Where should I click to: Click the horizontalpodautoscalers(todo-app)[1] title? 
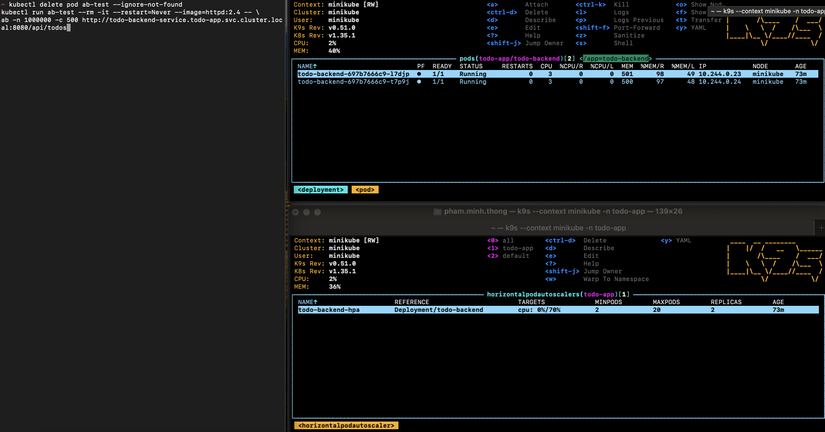click(x=558, y=294)
